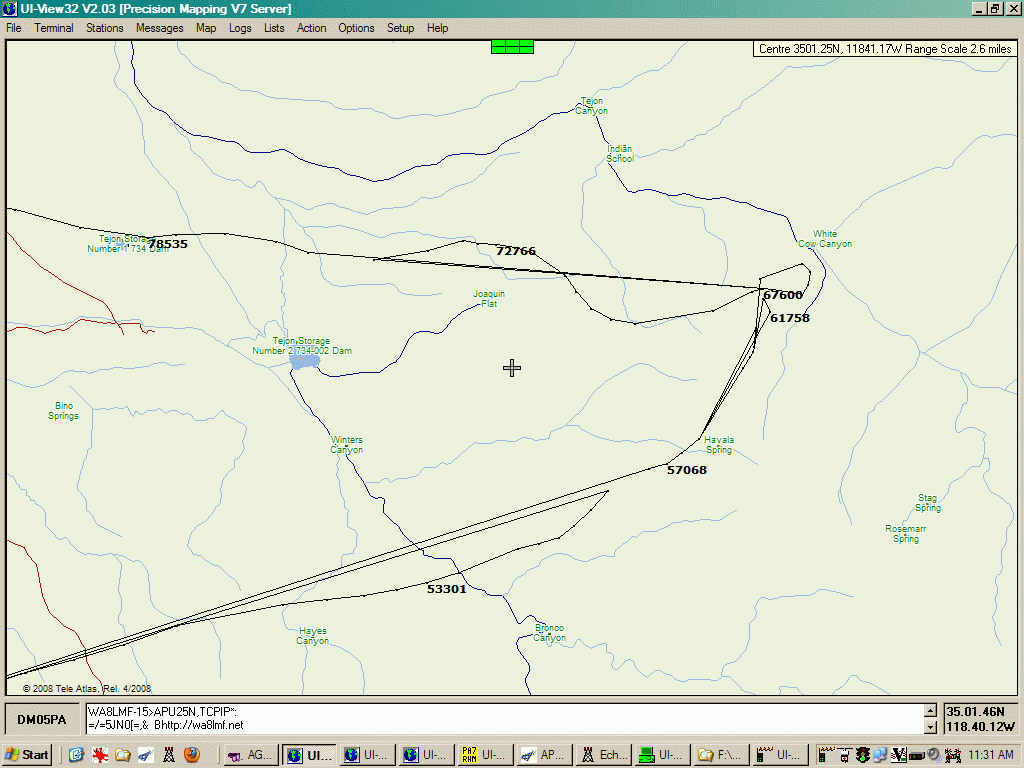The height and width of the screenshot is (768, 1024).
Task: Click the red splat icon in quick launch
Action: 99,755
